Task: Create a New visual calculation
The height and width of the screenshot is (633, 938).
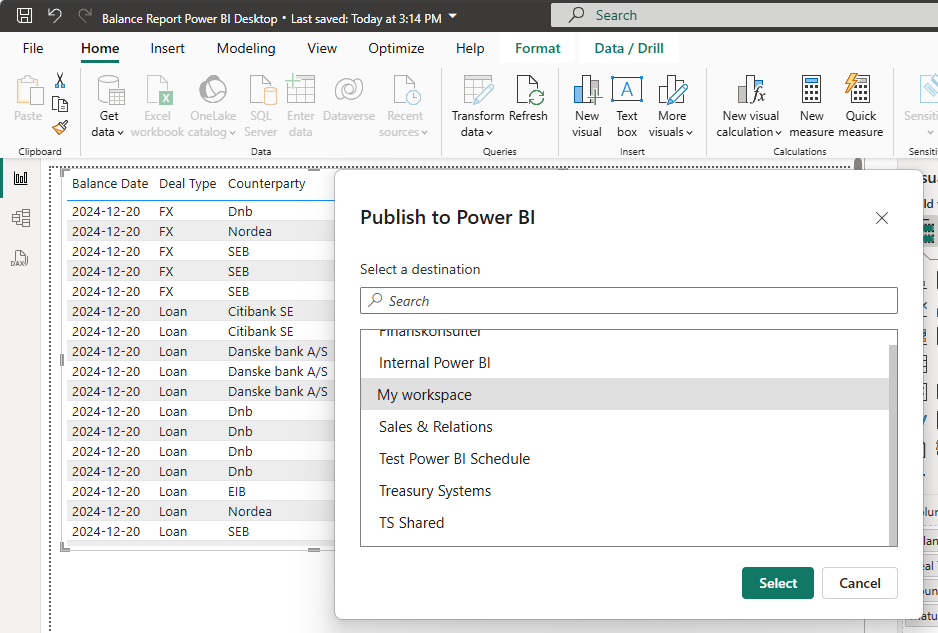Action: [750, 106]
